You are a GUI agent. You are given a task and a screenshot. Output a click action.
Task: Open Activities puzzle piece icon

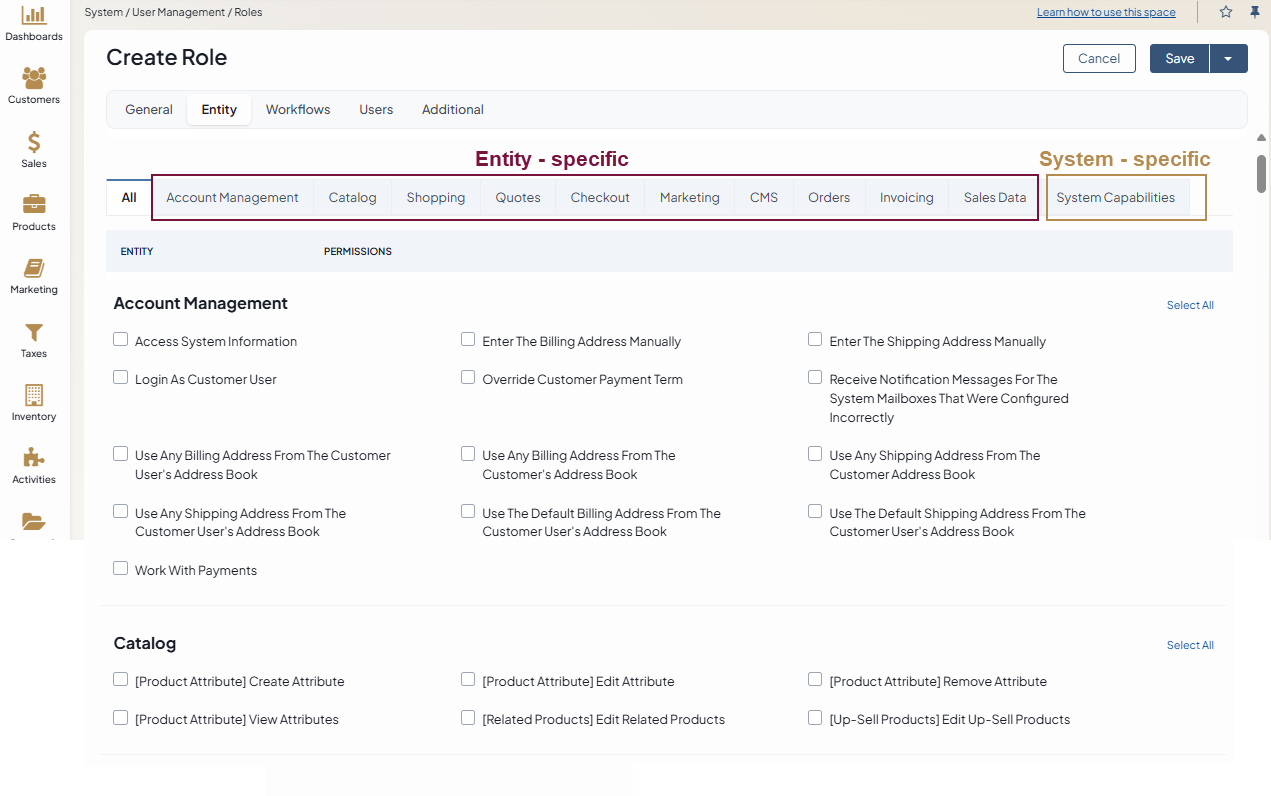(x=34, y=458)
